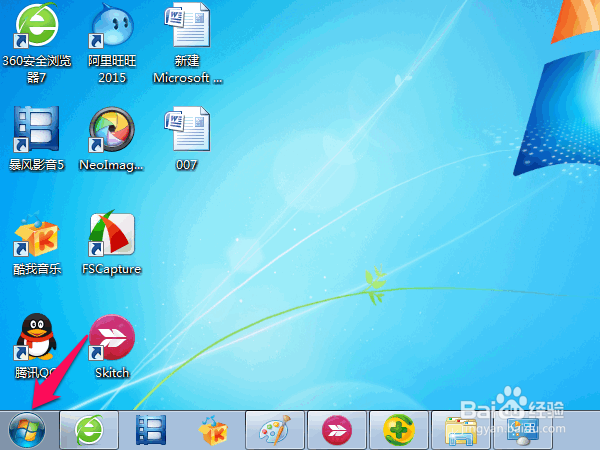
Task: Switch to the Paint palette taskbar button
Action: coord(275,430)
